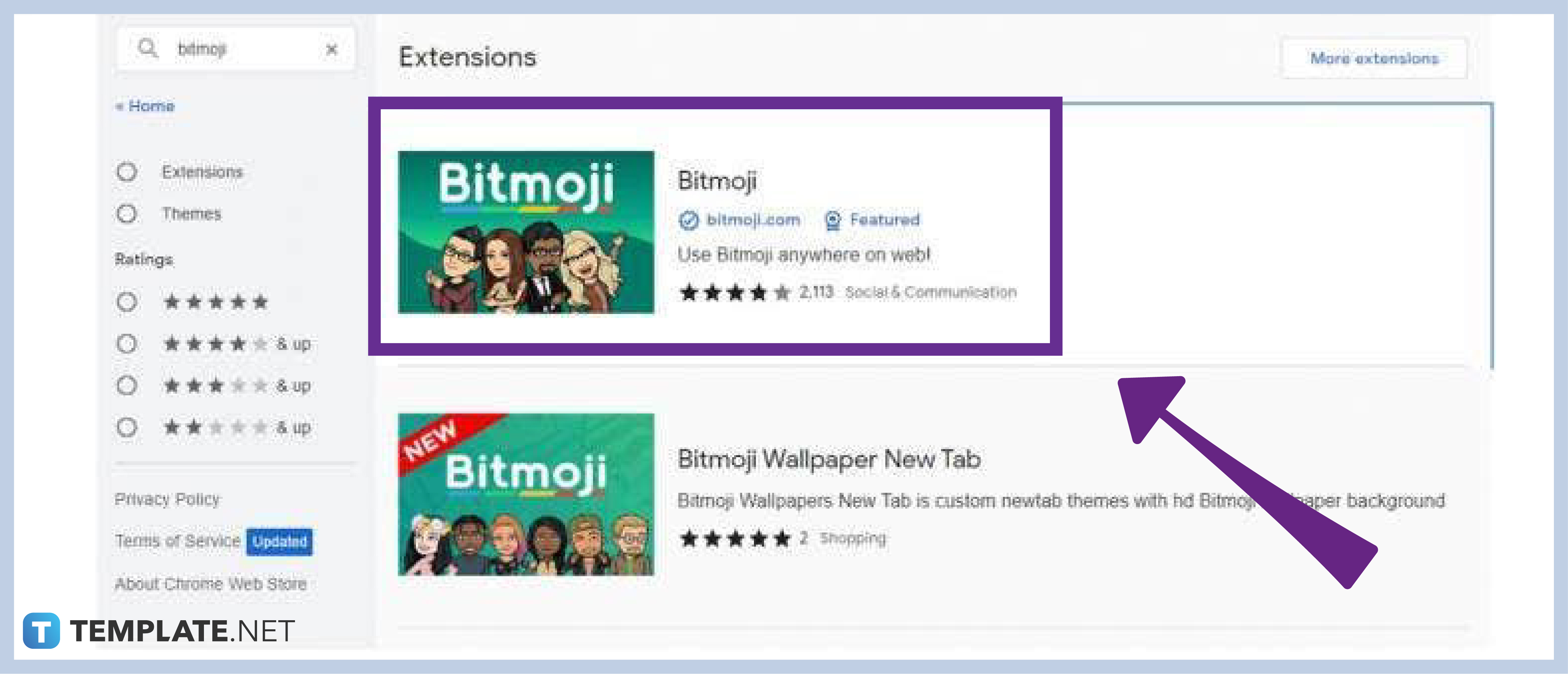Select the Themes radio filter
Viewport: 1568px width, 674px height.
pos(127,214)
